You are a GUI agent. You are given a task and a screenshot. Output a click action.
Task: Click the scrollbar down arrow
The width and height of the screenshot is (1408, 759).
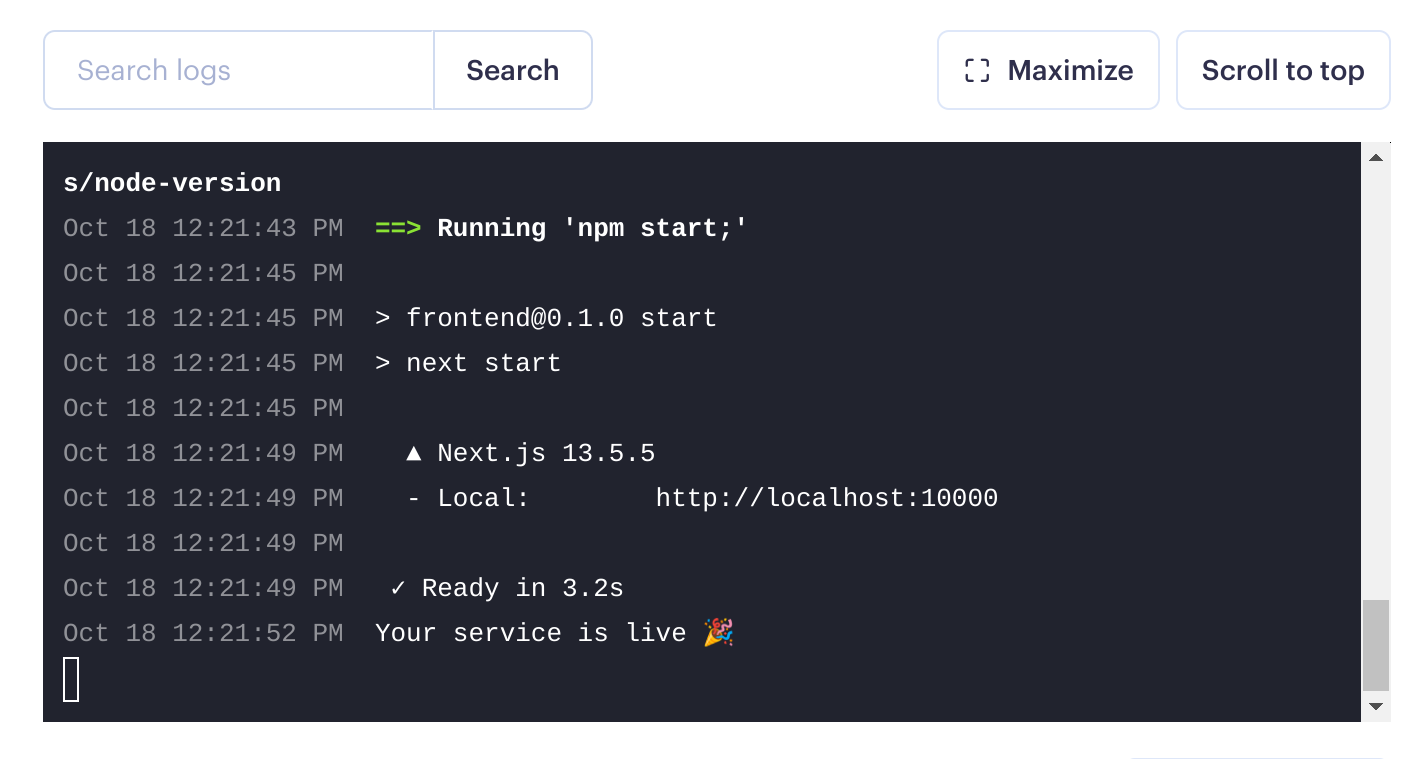[x=1376, y=706]
